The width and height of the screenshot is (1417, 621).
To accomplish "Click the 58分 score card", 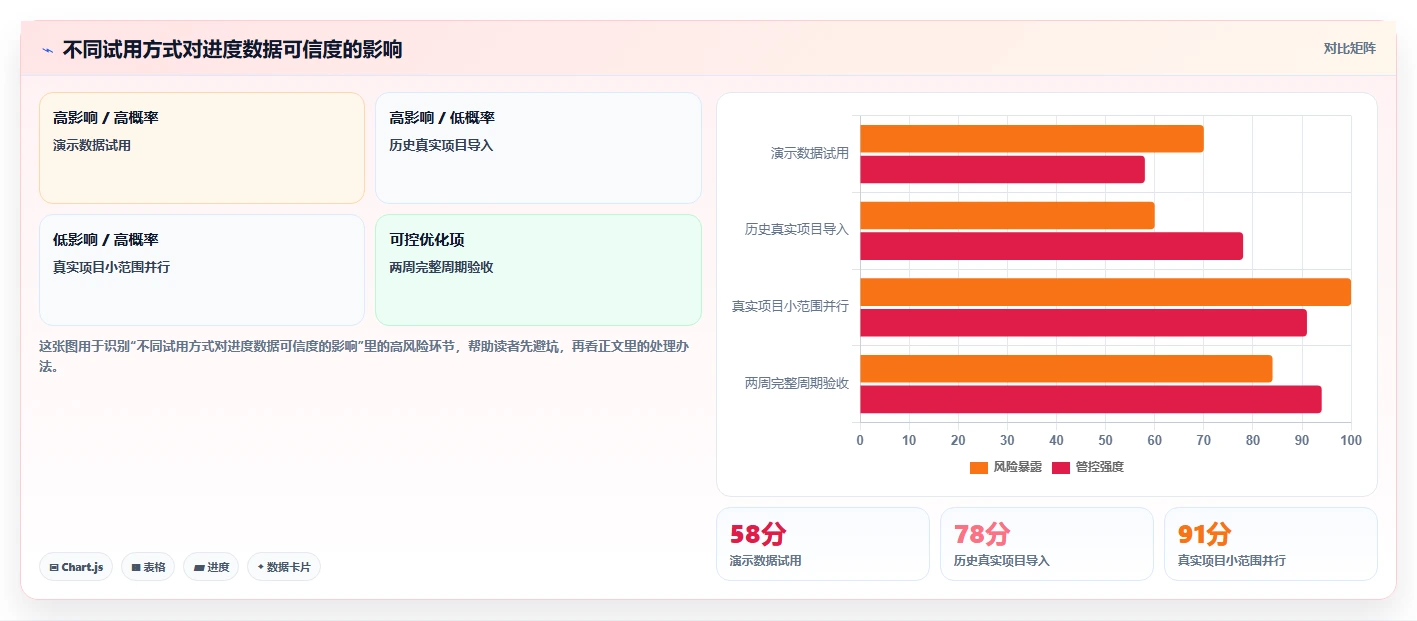I will click(x=823, y=544).
